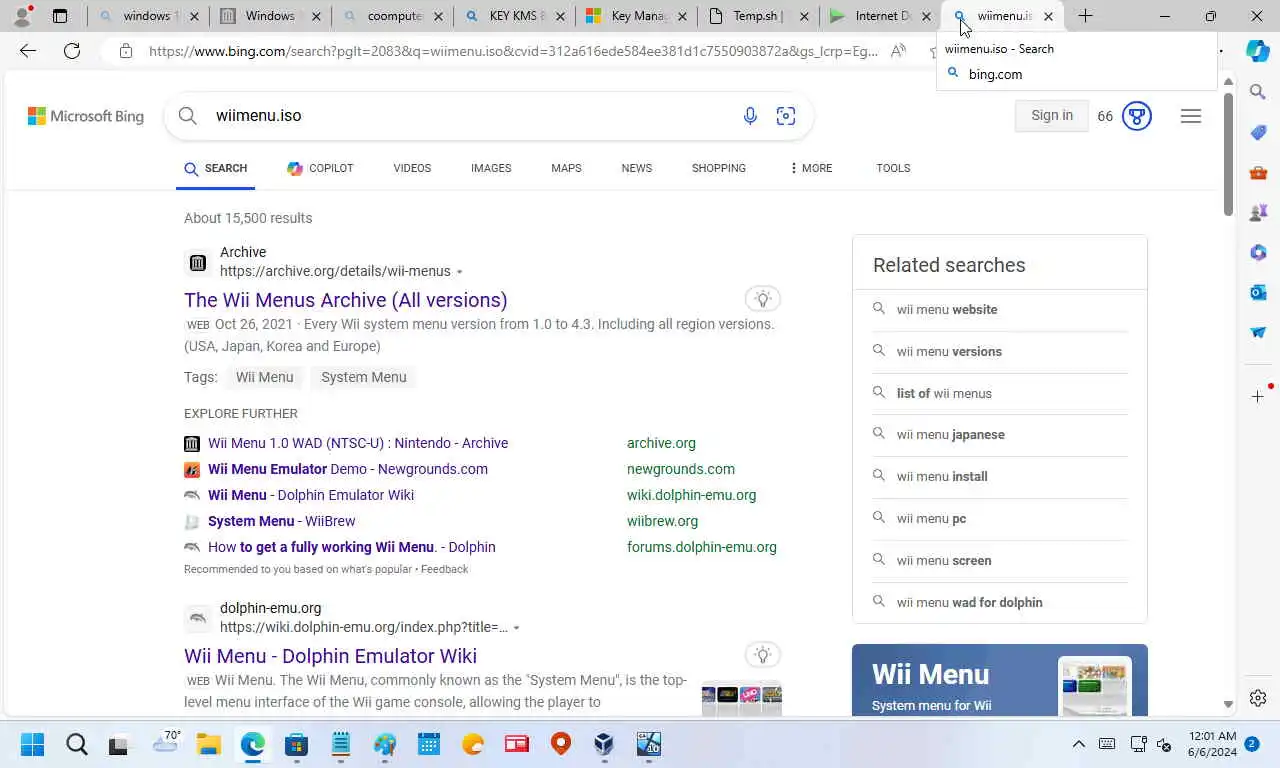Click the page vertical scrollbar thumb

pyautogui.click(x=1228, y=154)
